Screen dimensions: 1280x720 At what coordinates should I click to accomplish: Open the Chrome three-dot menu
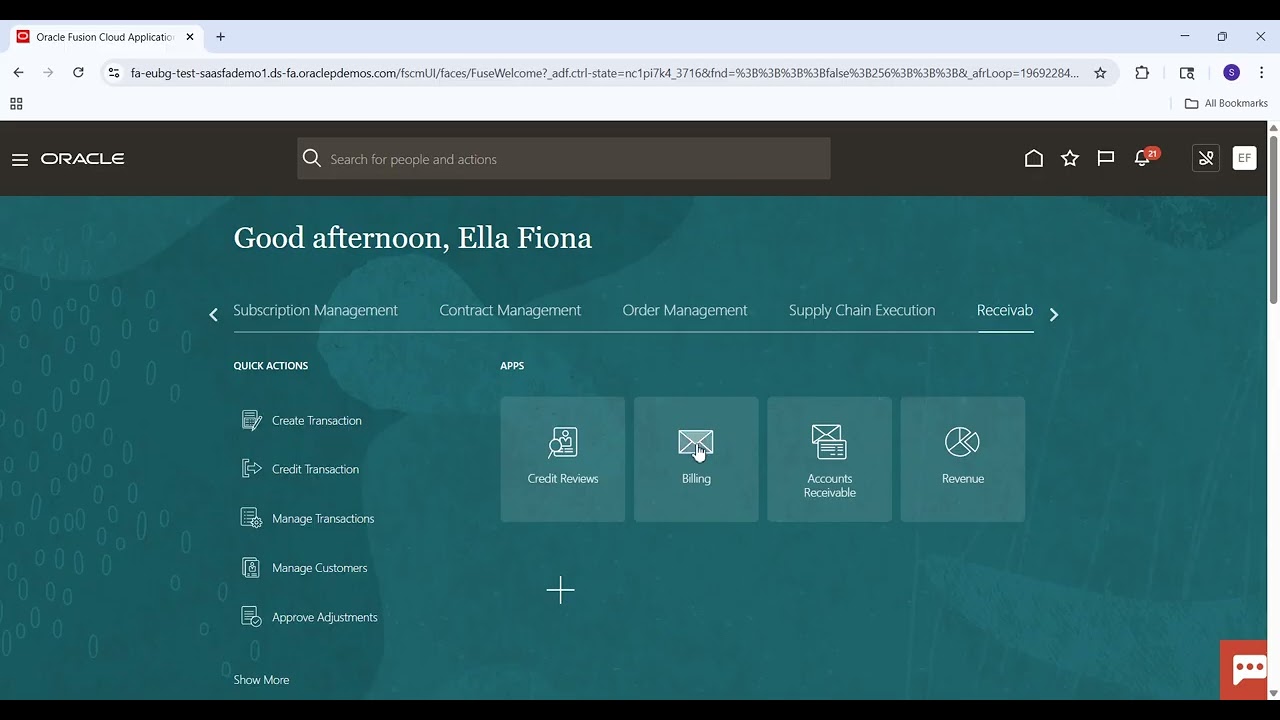[x=1261, y=73]
